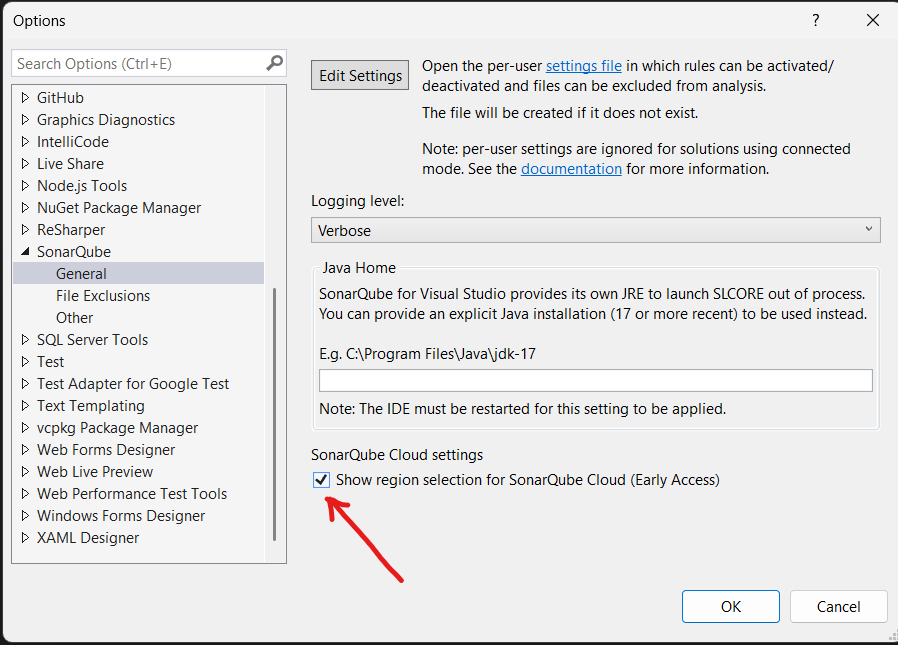Image resolution: width=898 pixels, height=645 pixels.
Task: Click the Java Home path field
Action: [595, 380]
